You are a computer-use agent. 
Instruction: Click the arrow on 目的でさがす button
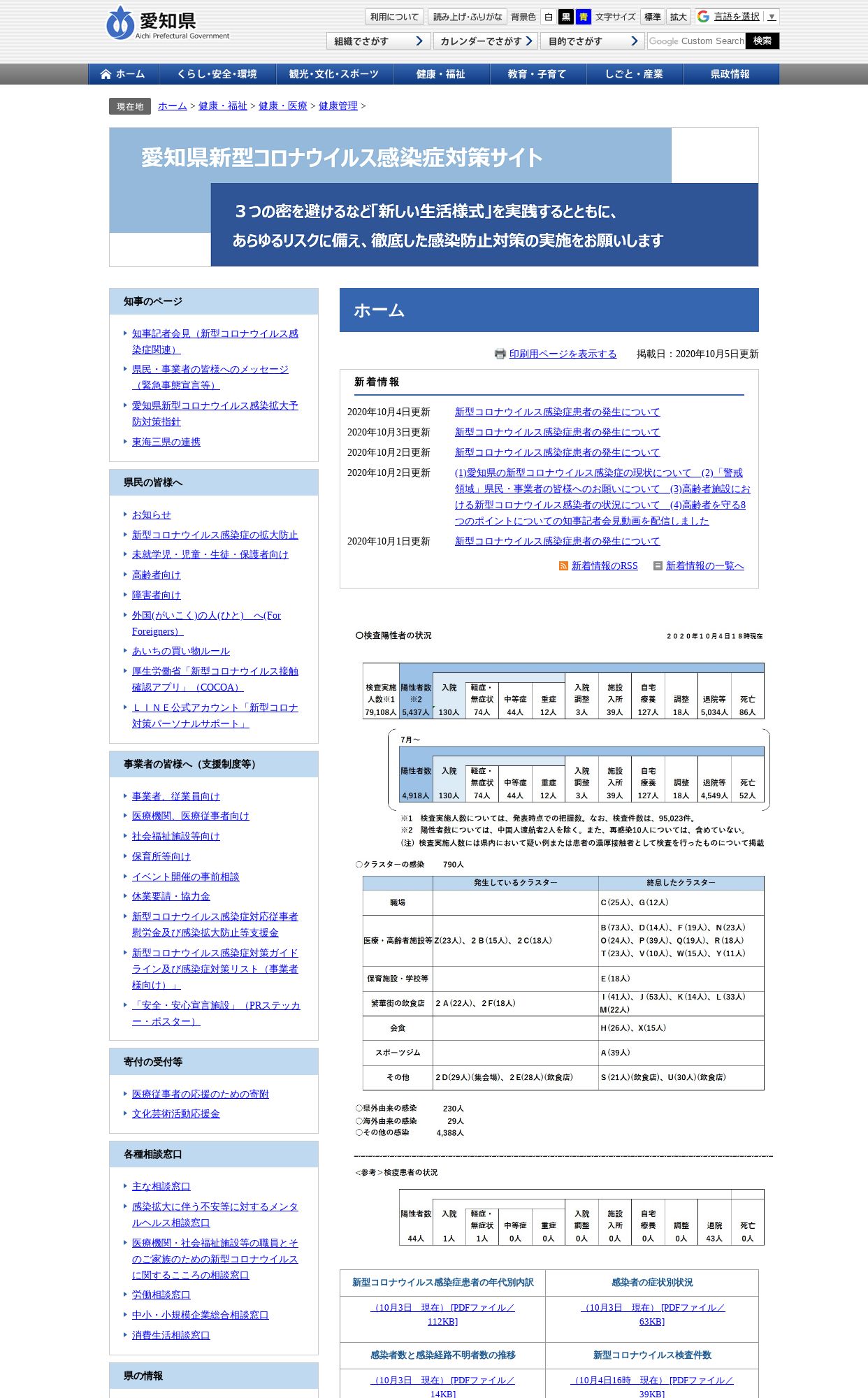(x=634, y=41)
